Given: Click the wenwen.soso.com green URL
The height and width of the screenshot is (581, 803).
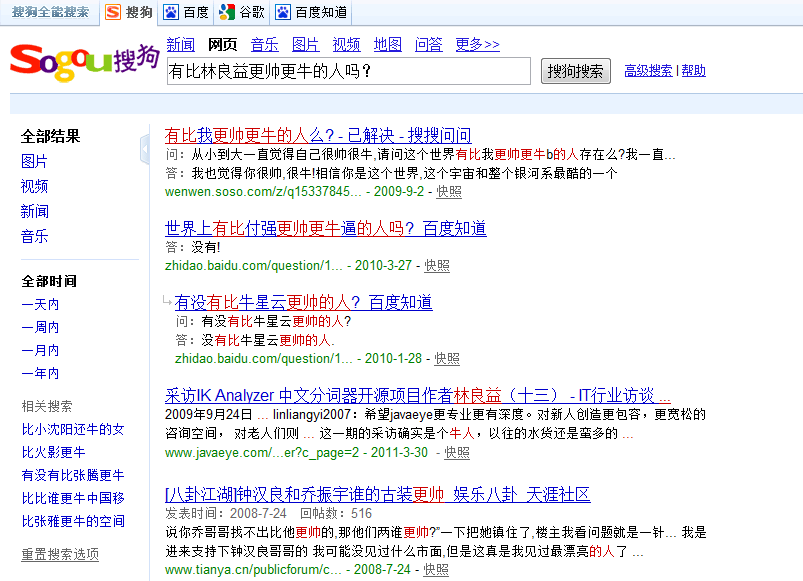Looking at the screenshot, I should [263, 192].
